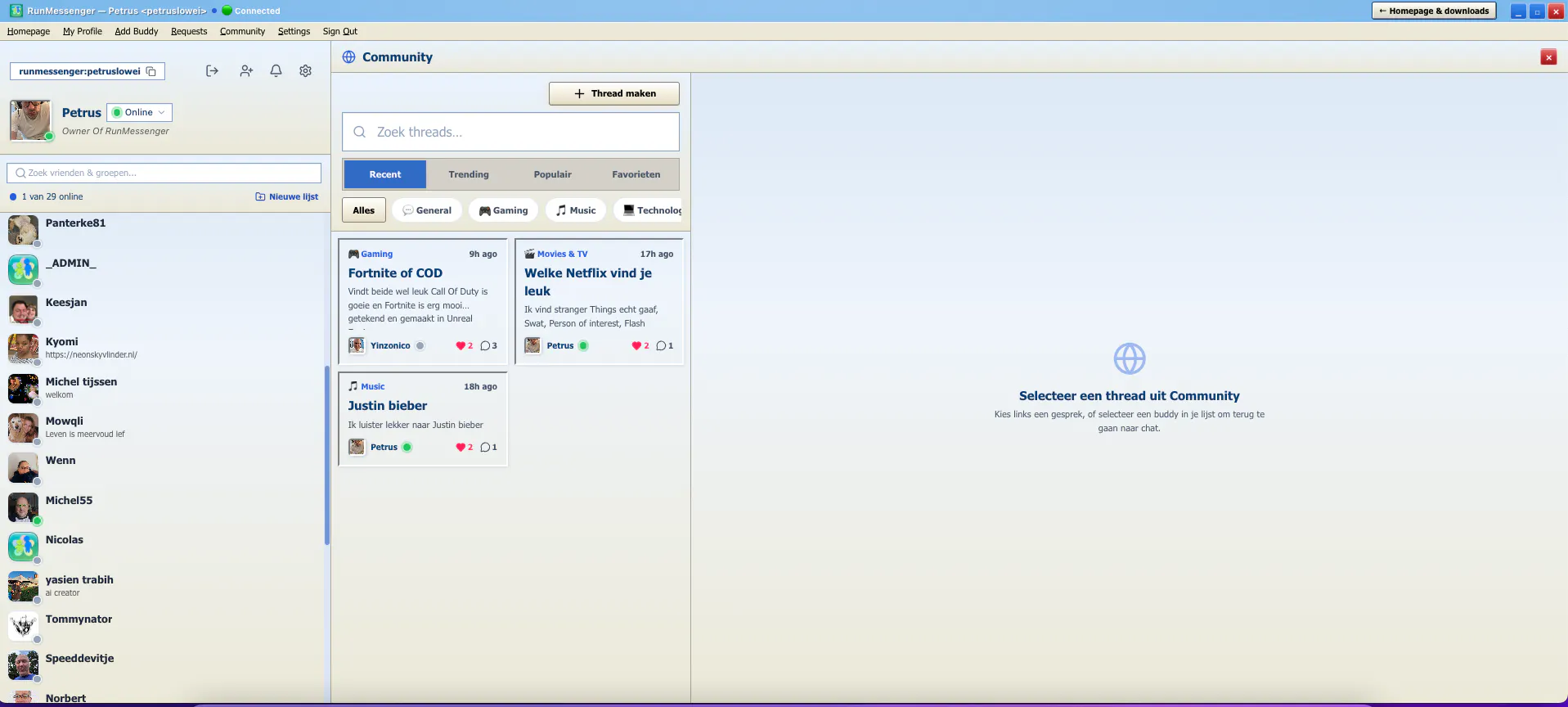Click the sign-out arrow icon in sidebar
The width and height of the screenshot is (1568, 707).
click(x=212, y=71)
